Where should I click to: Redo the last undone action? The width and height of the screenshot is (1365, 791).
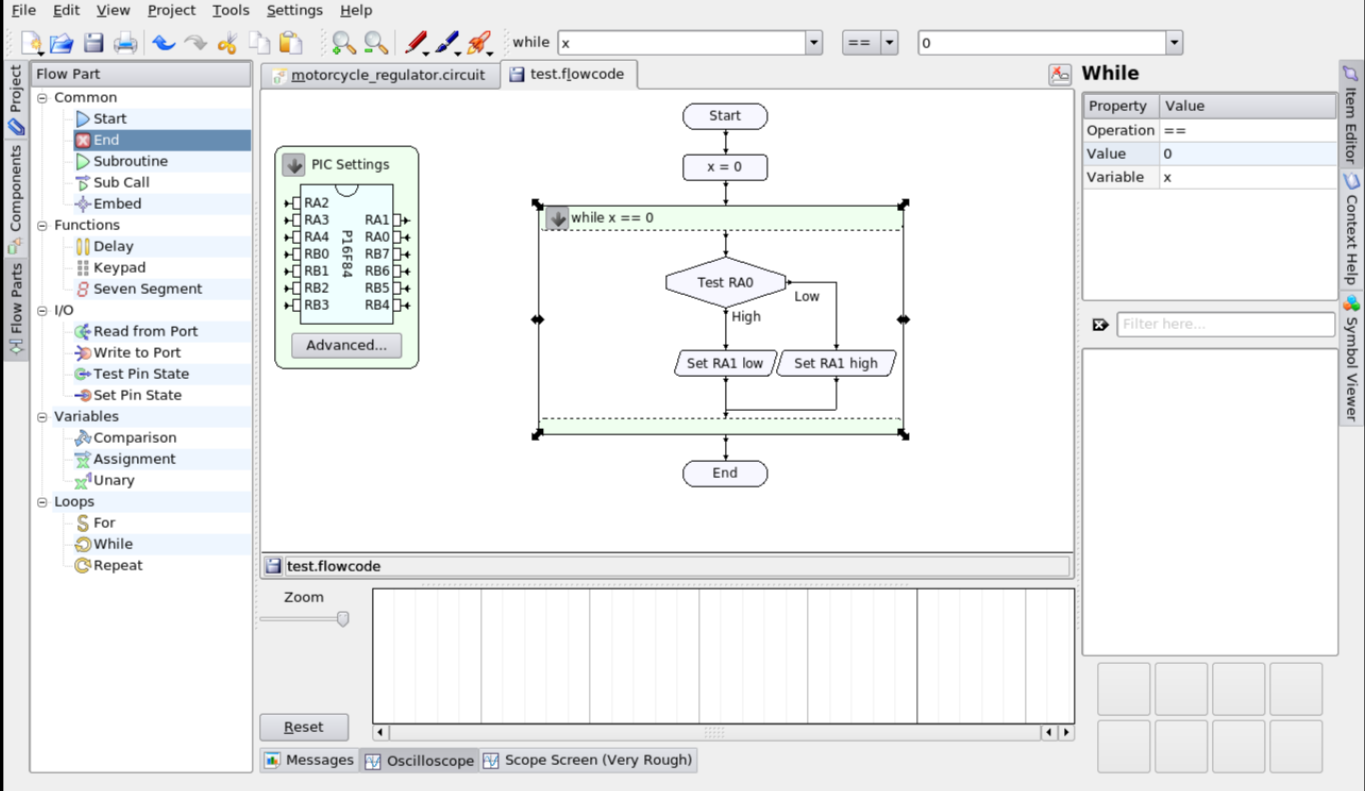[x=196, y=43]
